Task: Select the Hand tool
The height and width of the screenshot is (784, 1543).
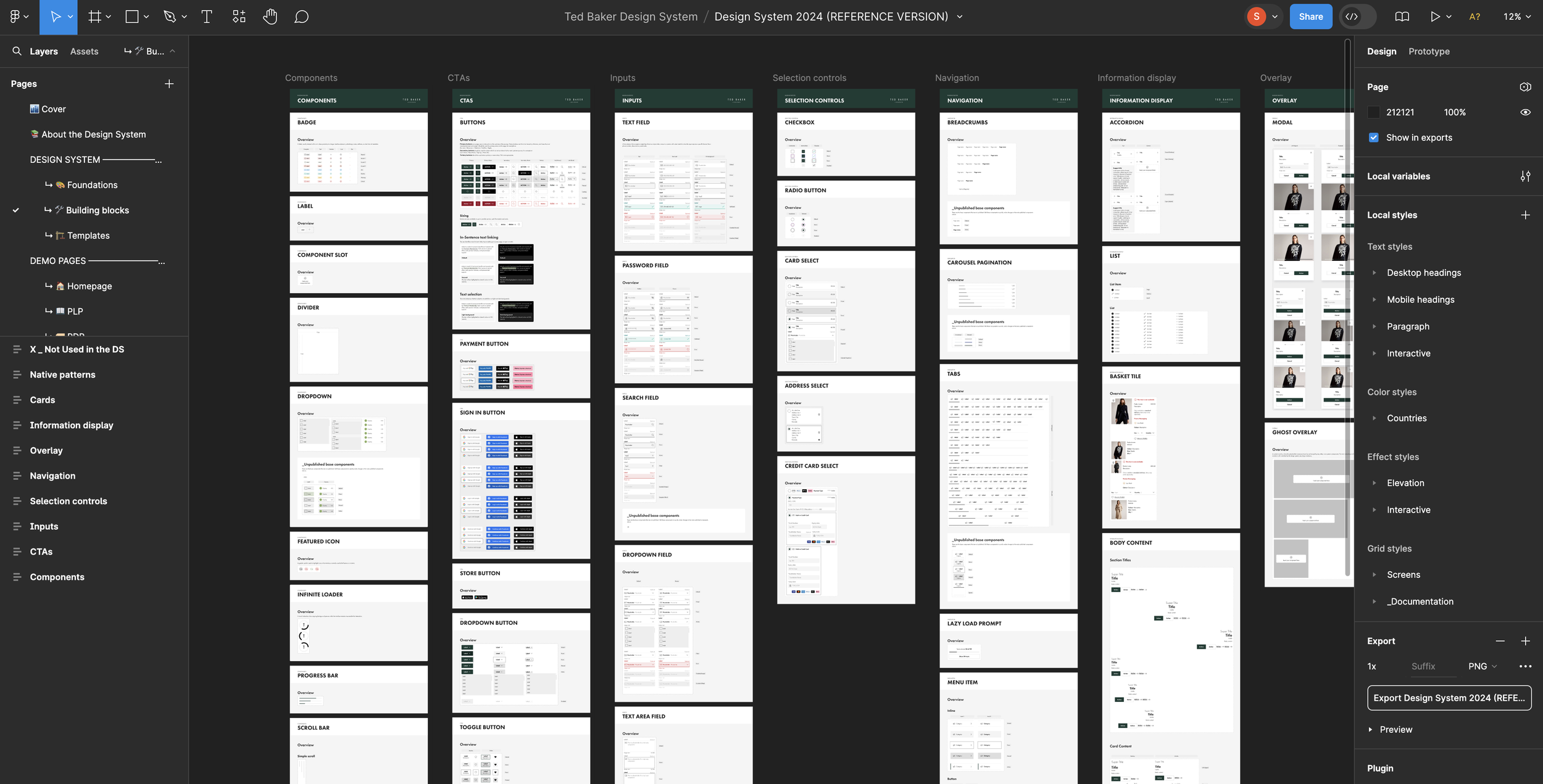Action: [270, 17]
